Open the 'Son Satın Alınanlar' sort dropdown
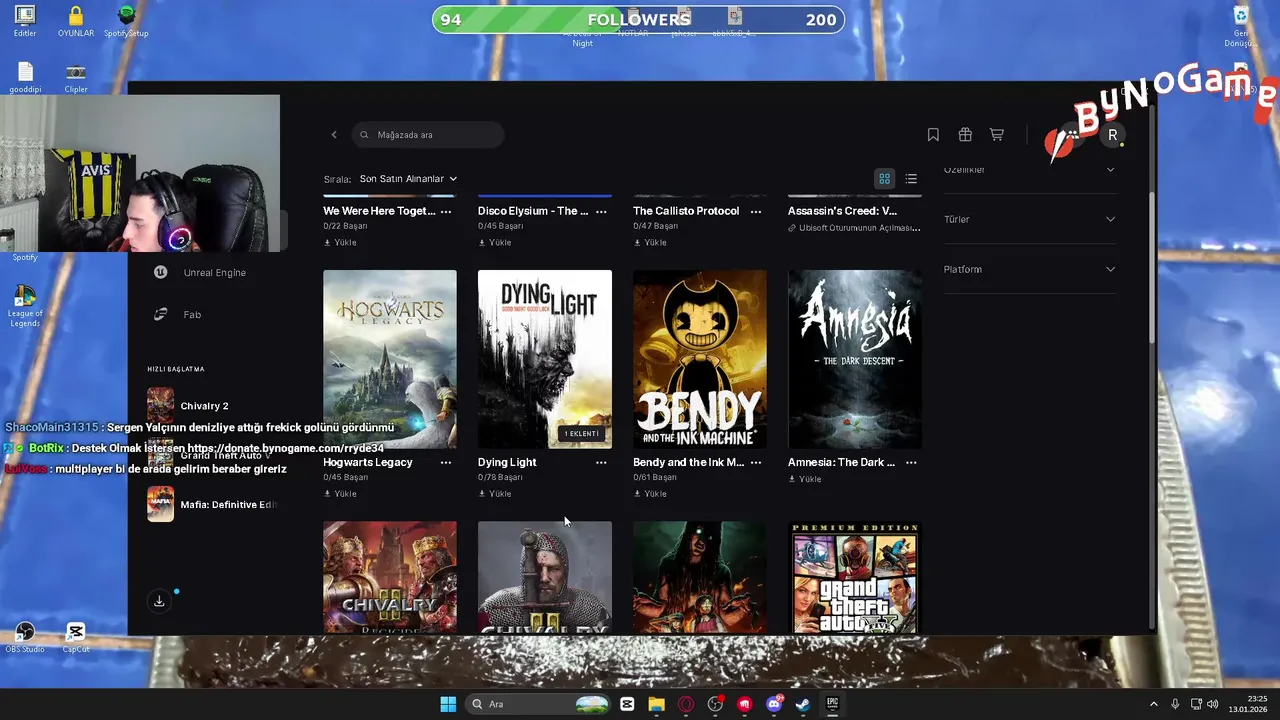 (408, 179)
